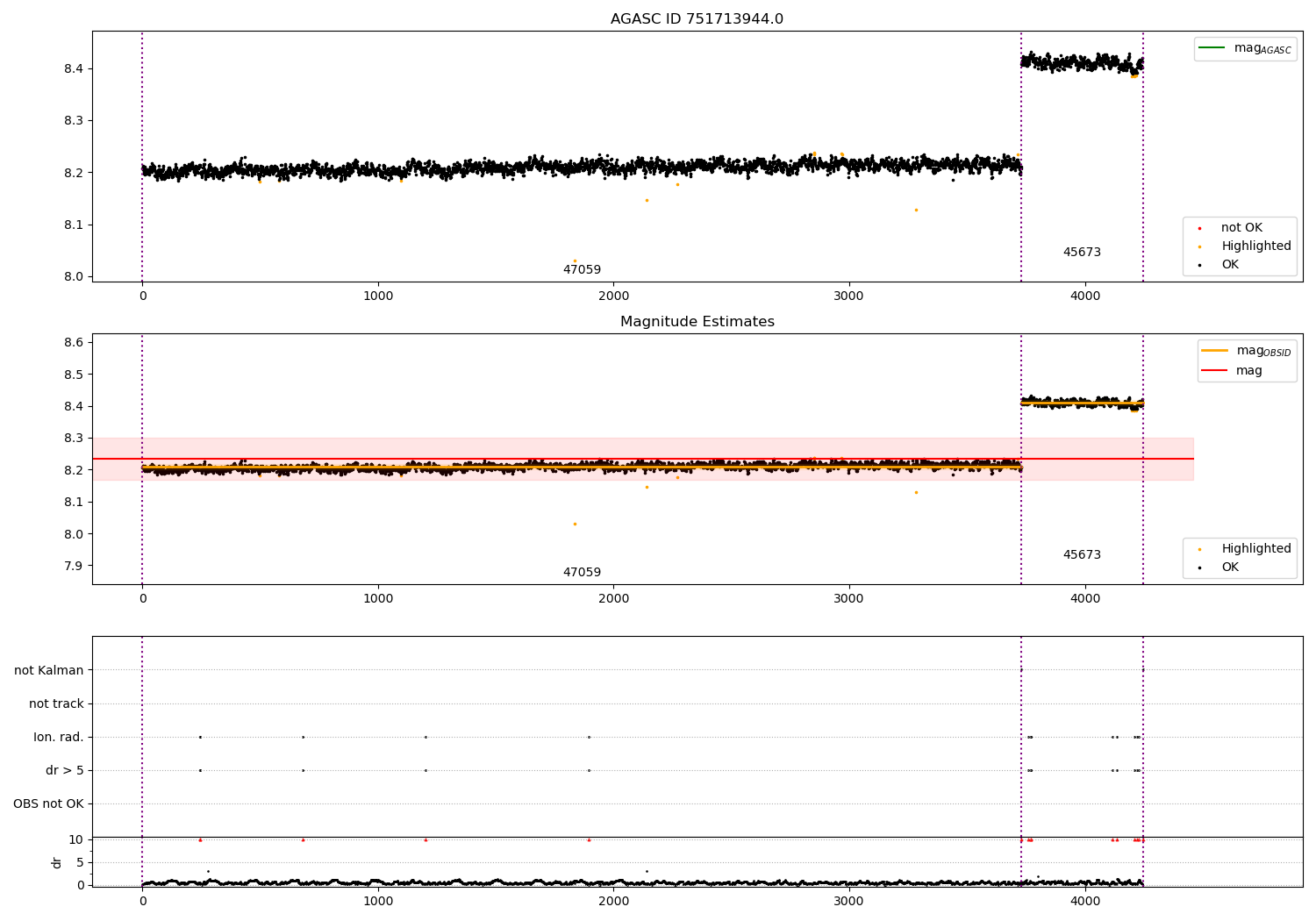
Task: Select the not OK legend entry
Action: point(1241,228)
